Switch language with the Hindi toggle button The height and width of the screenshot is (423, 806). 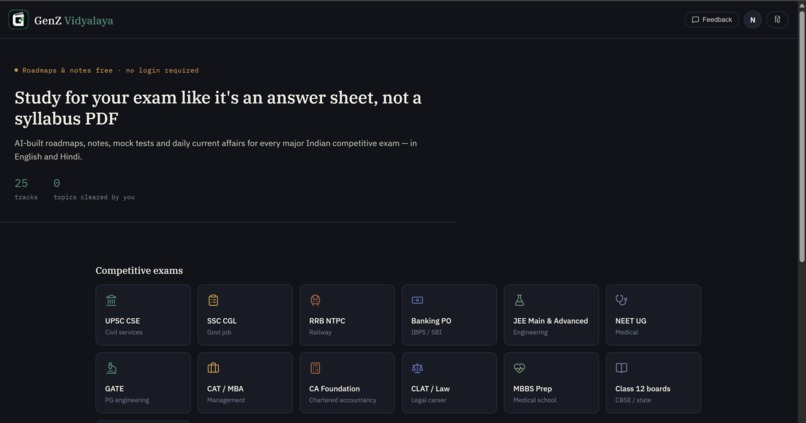777,20
